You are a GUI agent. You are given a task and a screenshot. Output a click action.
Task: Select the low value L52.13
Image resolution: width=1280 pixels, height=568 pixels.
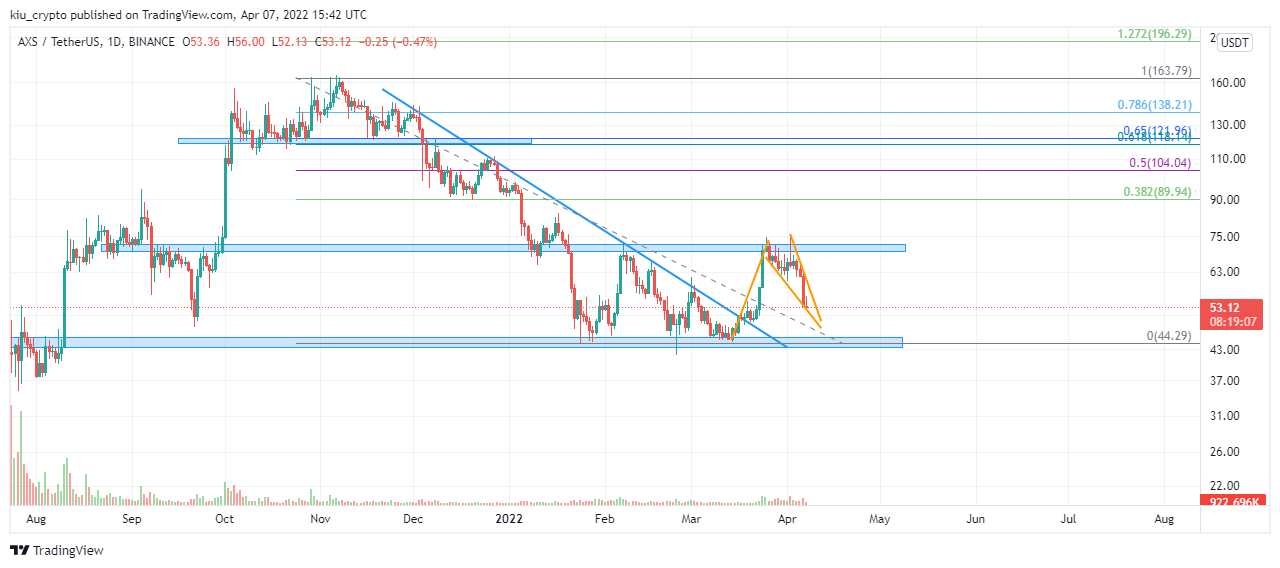(290, 41)
